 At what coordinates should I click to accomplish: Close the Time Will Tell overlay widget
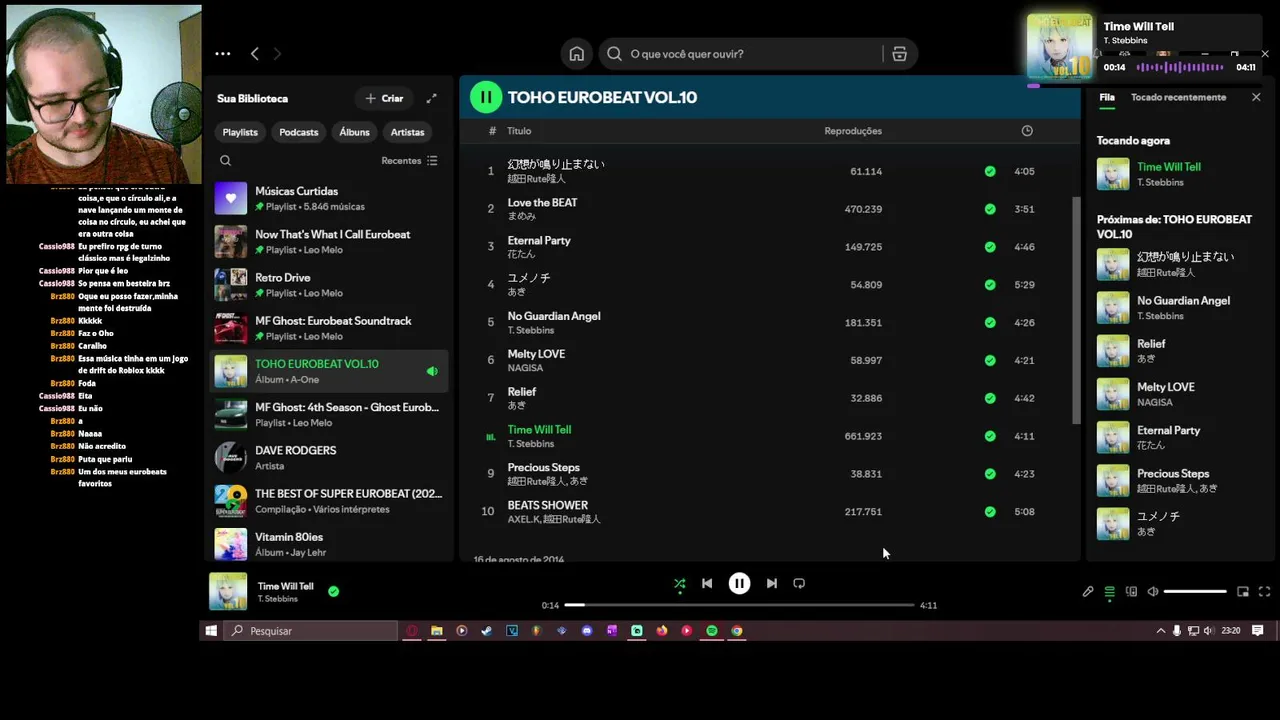[1265, 54]
